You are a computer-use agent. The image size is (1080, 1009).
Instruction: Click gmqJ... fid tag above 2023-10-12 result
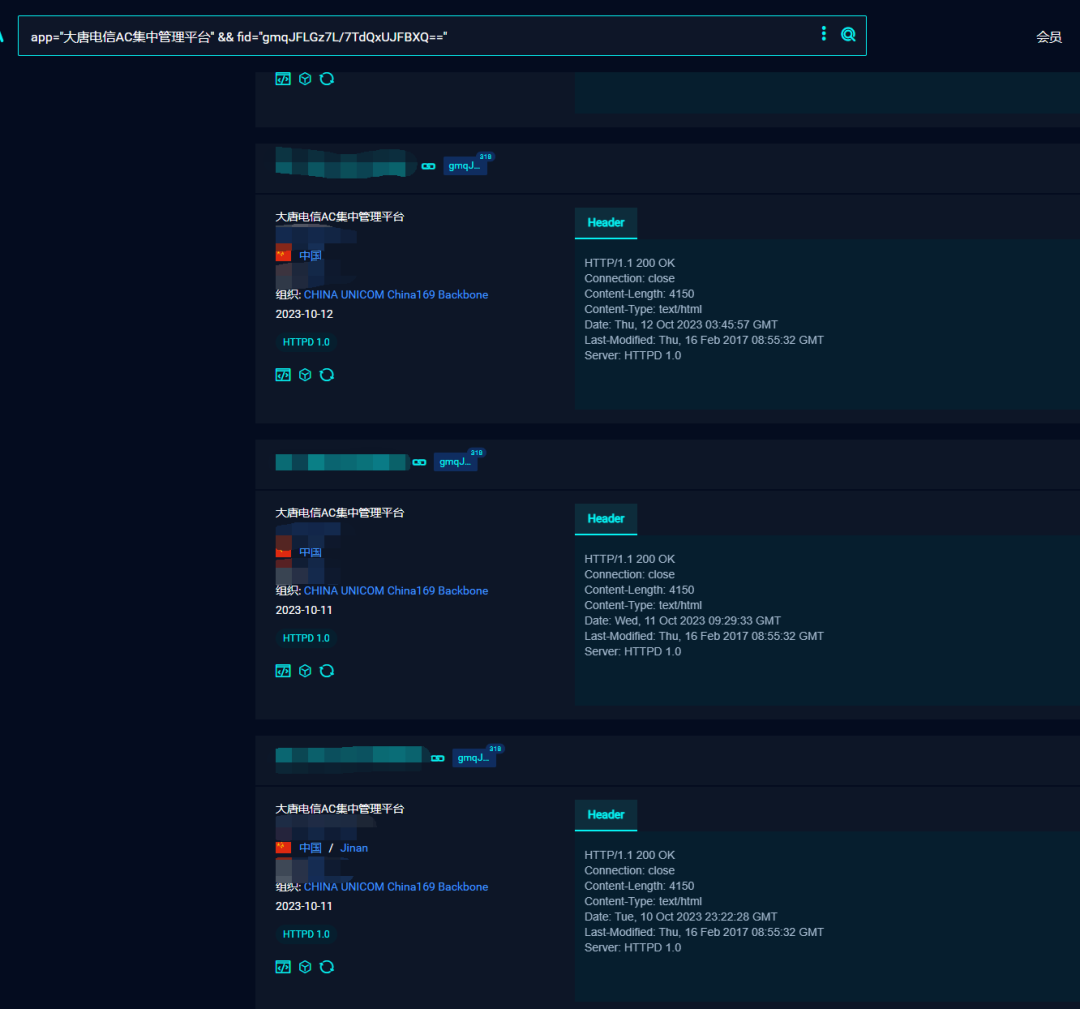coord(465,166)
